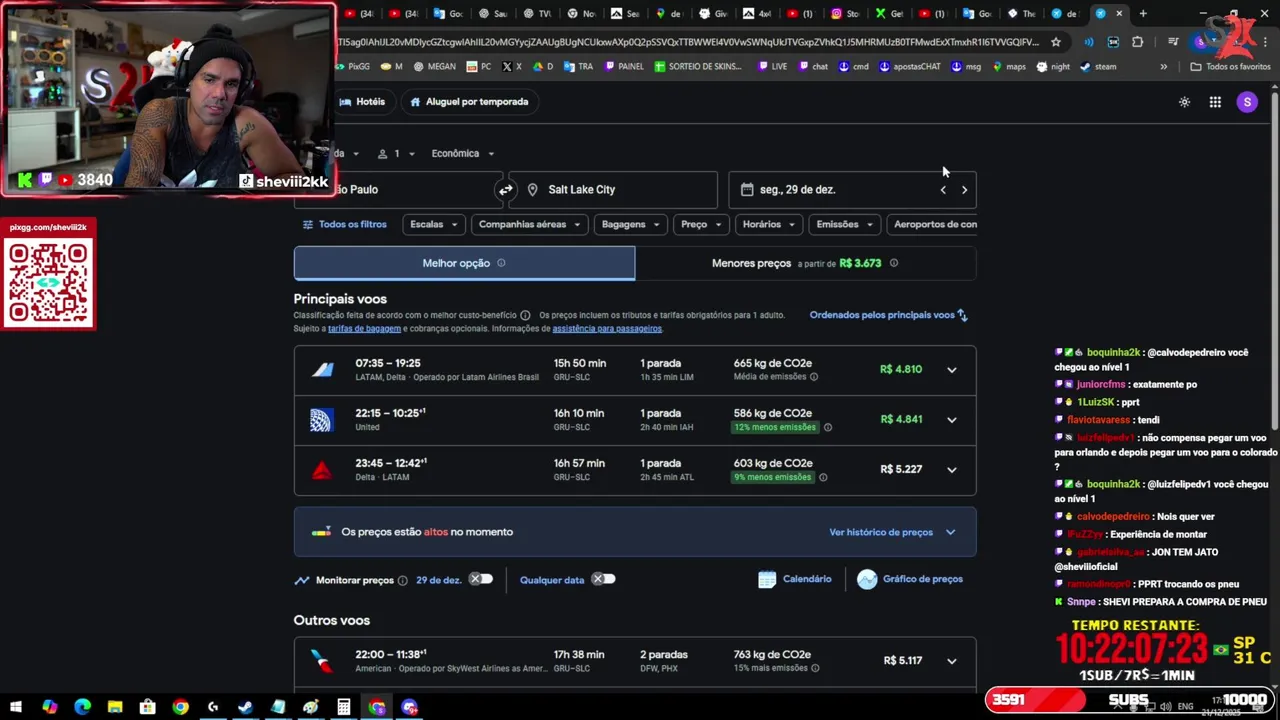Bookmark this page with the star icon

[1056, 42]
